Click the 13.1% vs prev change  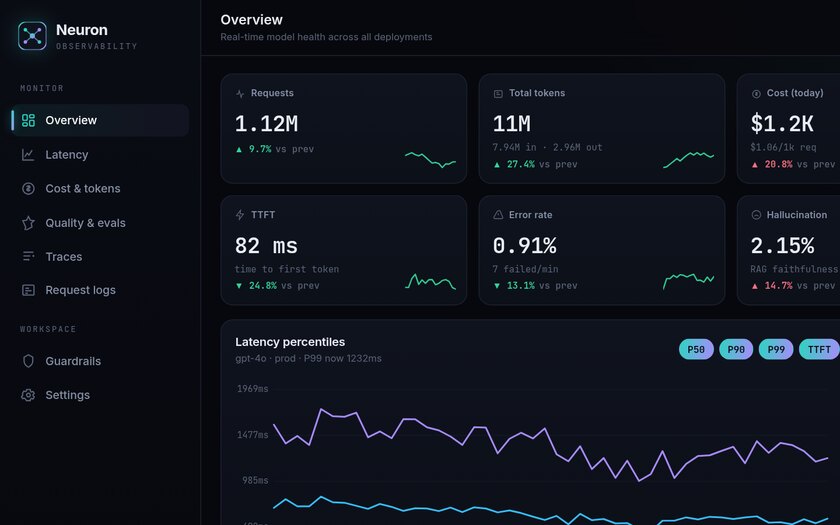click(535, 286)
